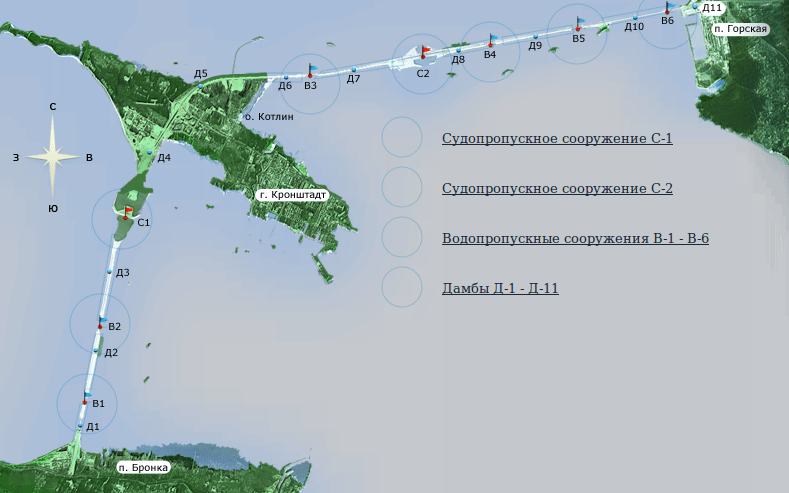
Task: Follow link Водопропускные сооружения В-1 - В-6
Action: 575,239
